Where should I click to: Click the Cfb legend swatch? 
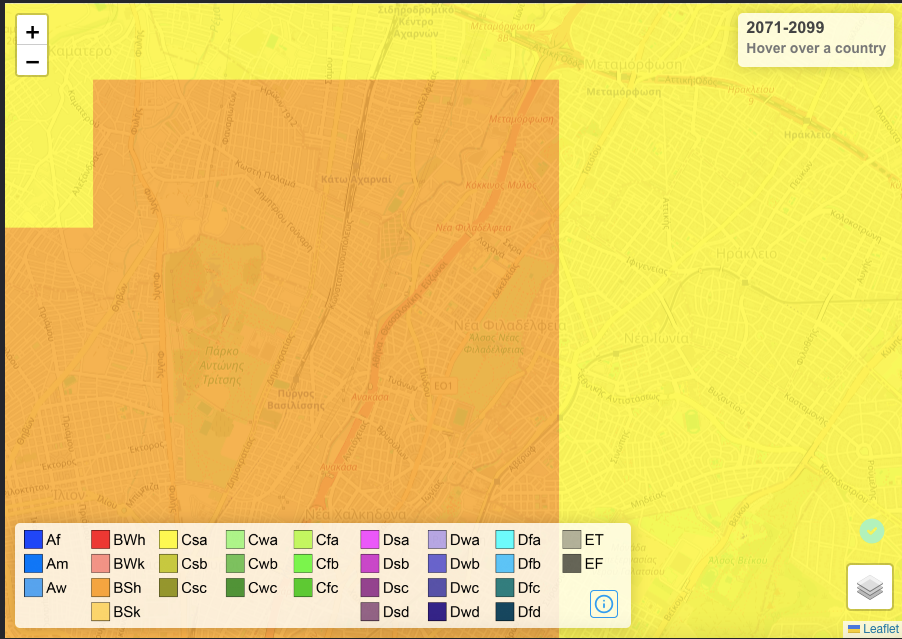tap(303, 564)
